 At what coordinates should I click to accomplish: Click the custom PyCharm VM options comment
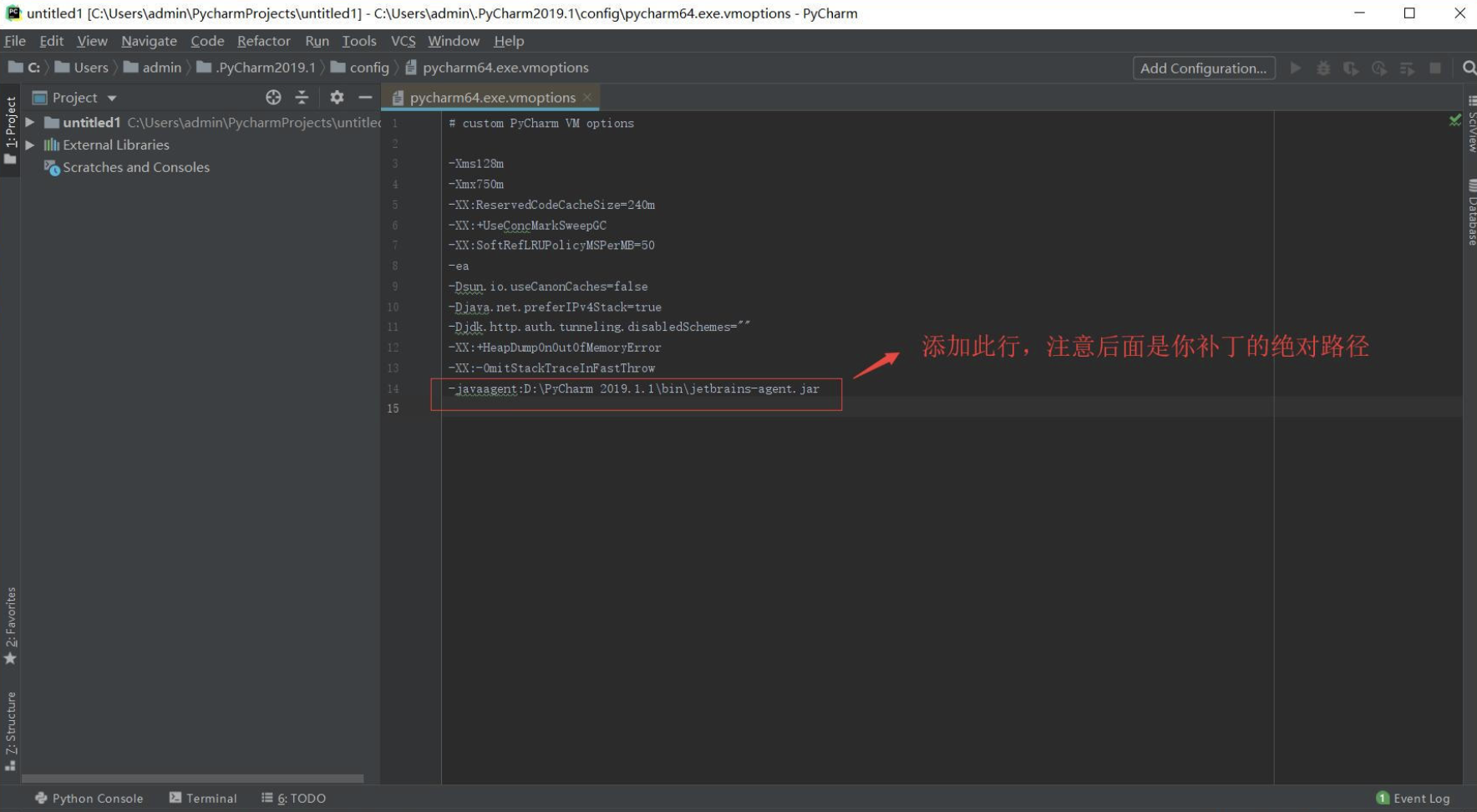click(541, 123)
